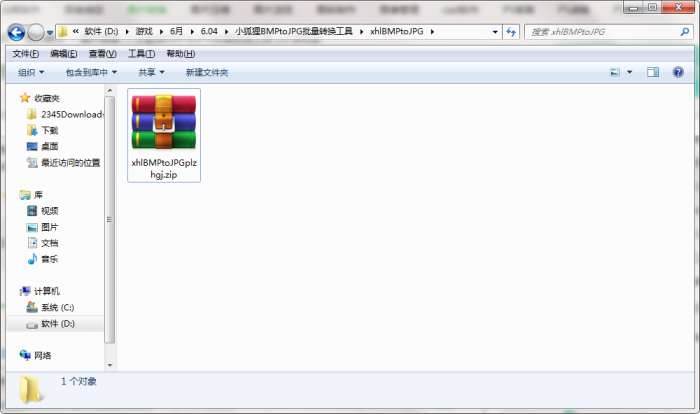
Task: Click the 1 个对象 status text
Action: tap(79, 381)
